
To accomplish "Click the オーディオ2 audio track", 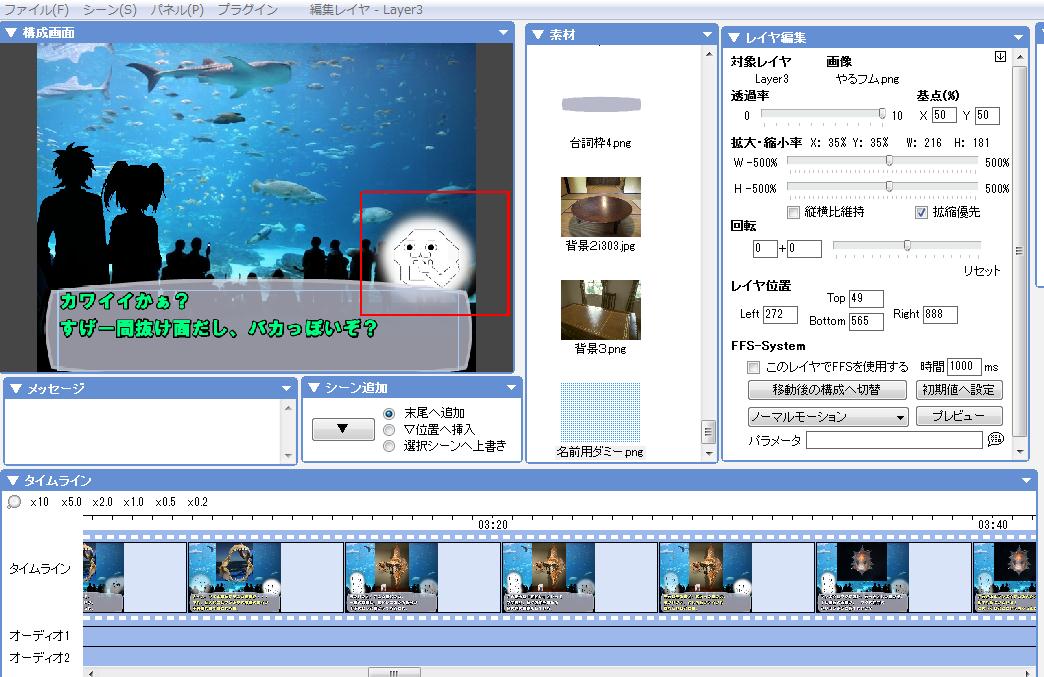I will 559,656.
